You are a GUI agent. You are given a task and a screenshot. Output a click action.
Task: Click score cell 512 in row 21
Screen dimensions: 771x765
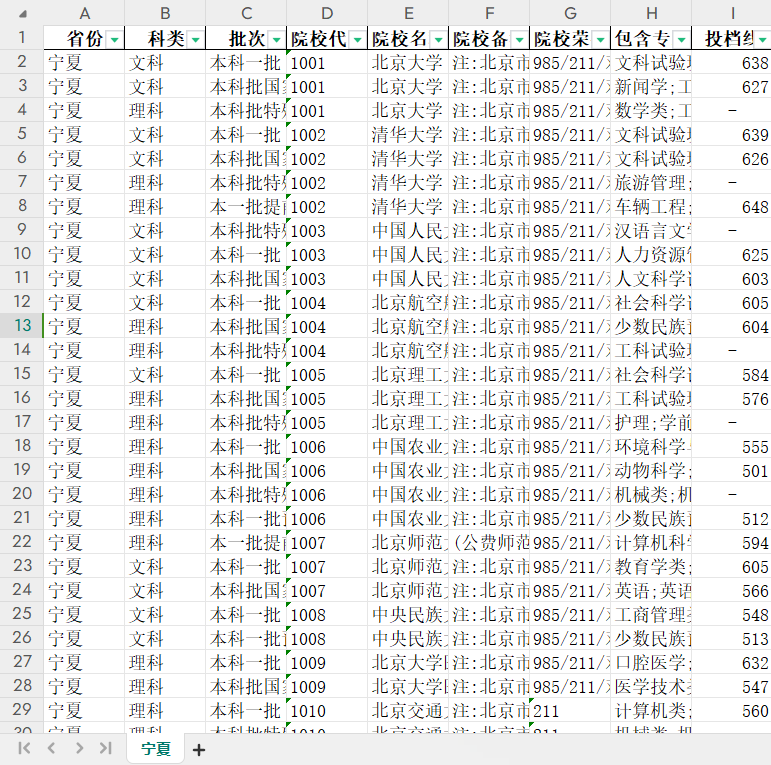click(x=731, y=519)
